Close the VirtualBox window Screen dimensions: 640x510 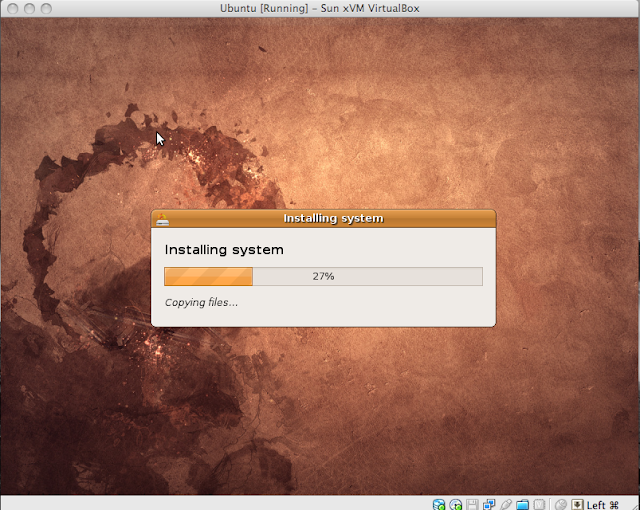click(x=13, y=8)
